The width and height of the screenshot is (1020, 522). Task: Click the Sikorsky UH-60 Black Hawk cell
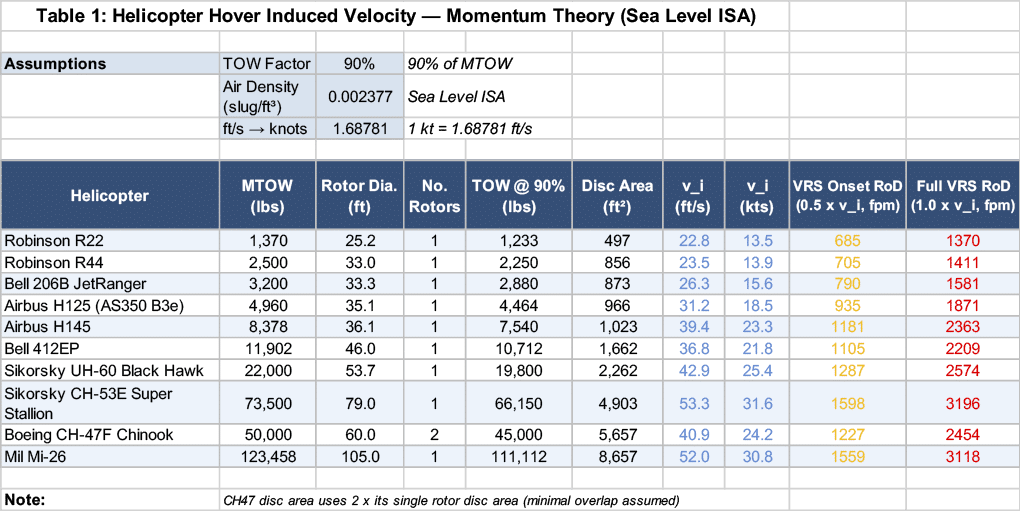(111, 370)
